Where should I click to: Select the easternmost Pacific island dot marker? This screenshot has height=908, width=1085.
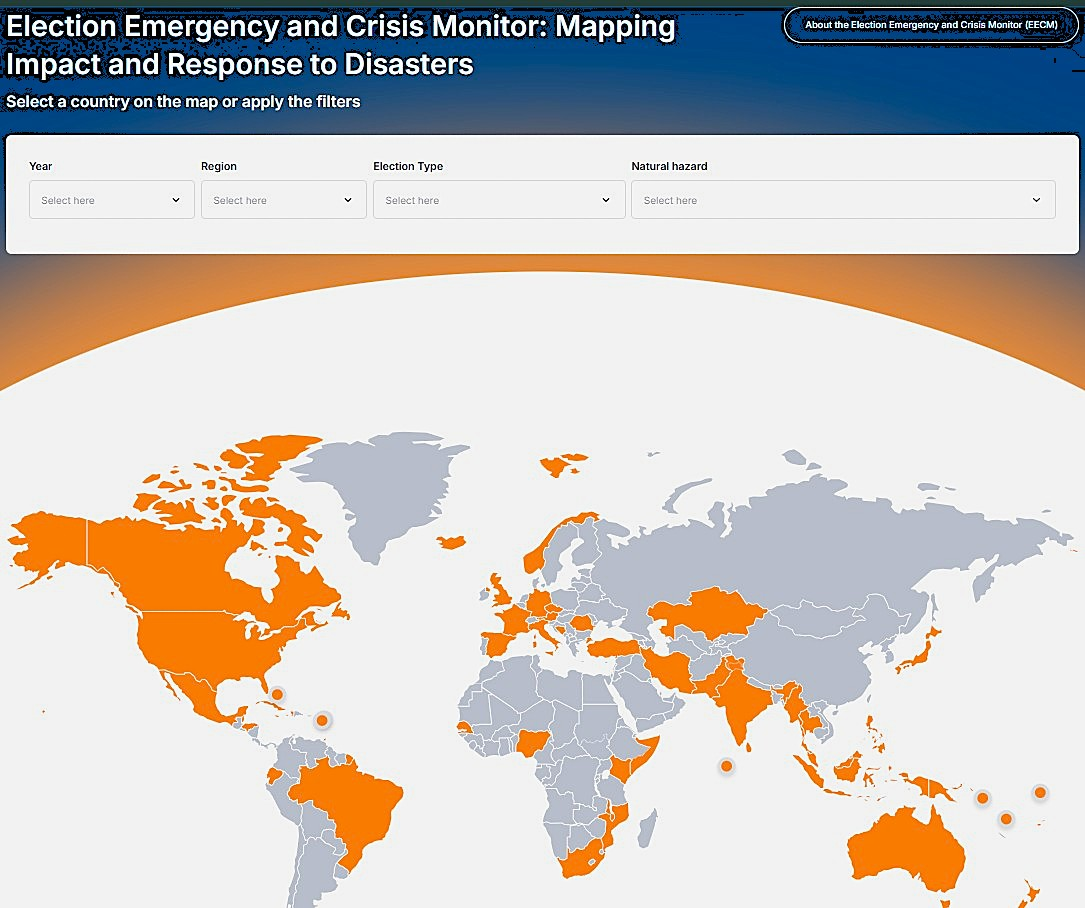point(1040,793)
